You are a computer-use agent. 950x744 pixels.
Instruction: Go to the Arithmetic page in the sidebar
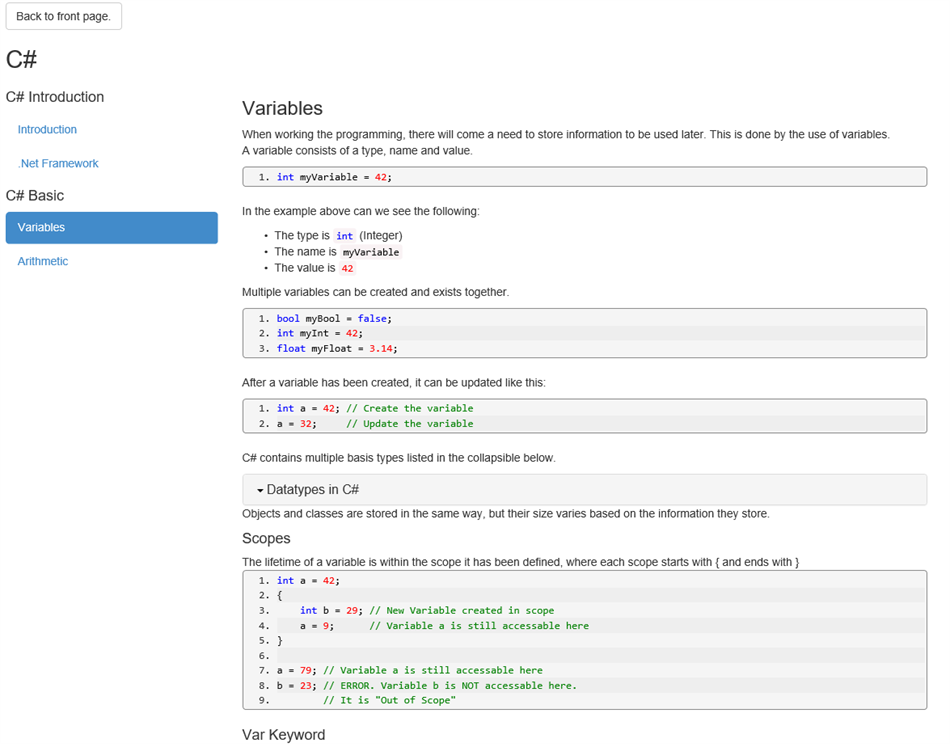(43, 262)
